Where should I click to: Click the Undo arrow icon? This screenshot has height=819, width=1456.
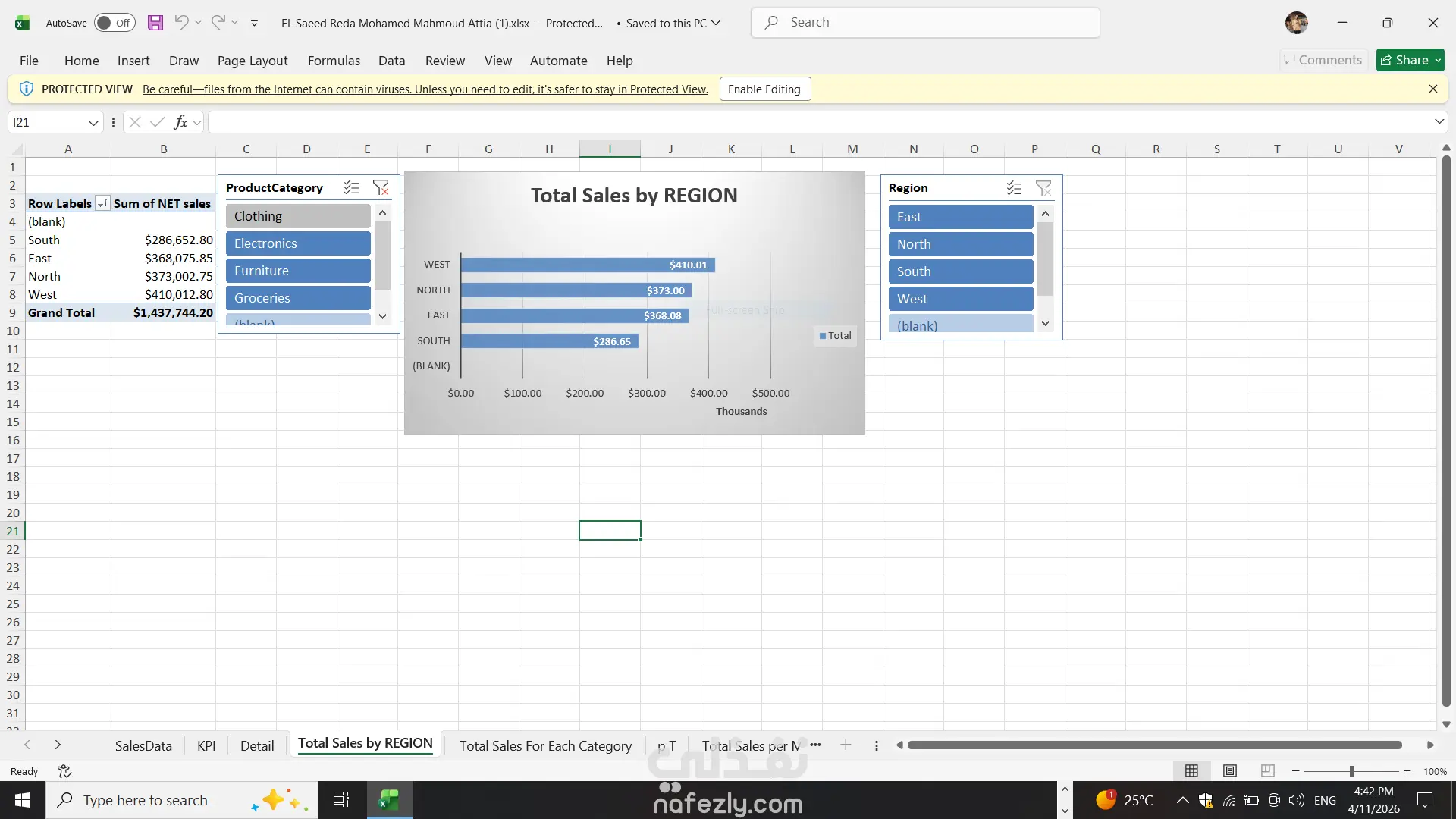click(x=181, y=23)
